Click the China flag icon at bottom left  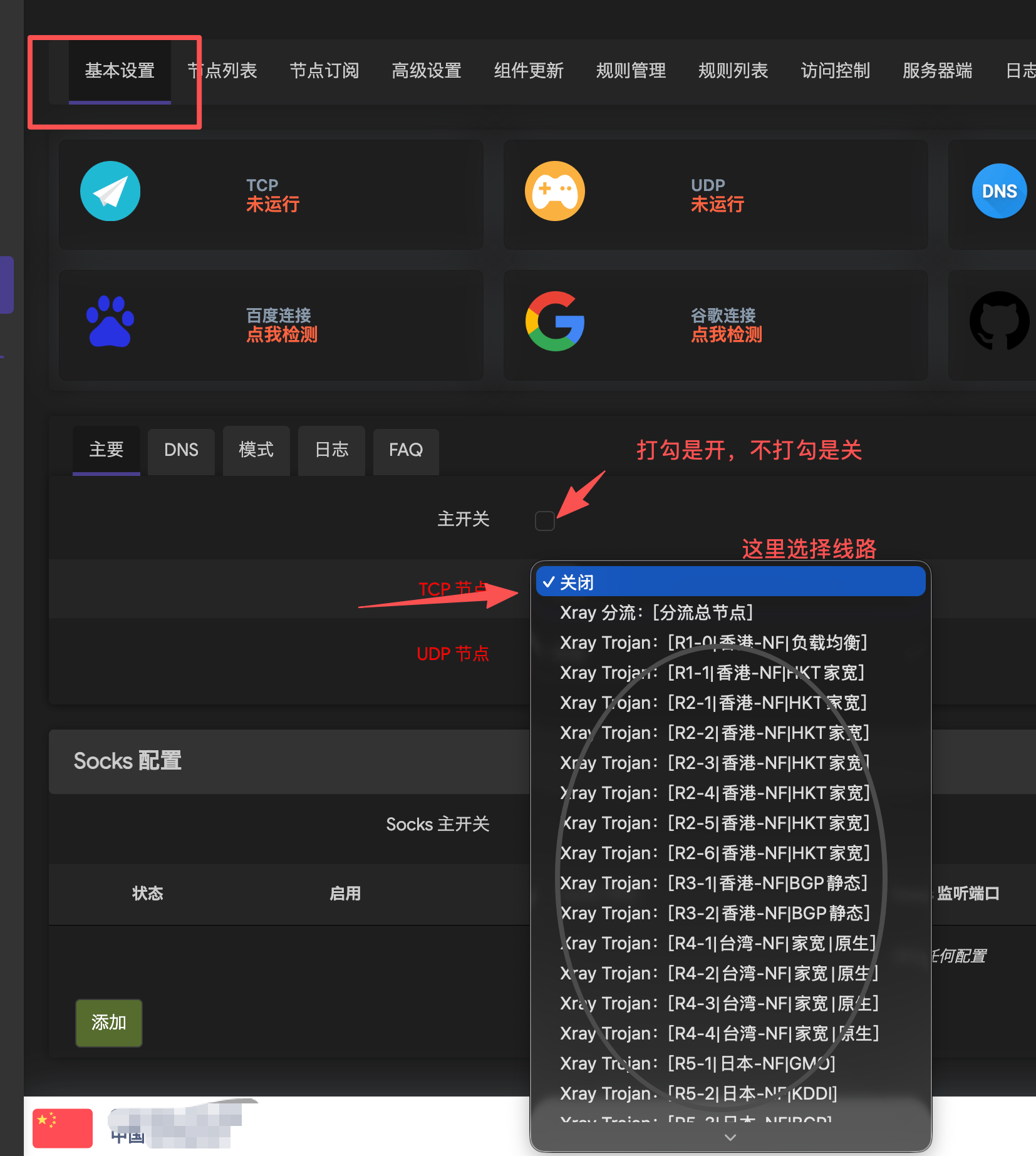[x=61, y=1128]
